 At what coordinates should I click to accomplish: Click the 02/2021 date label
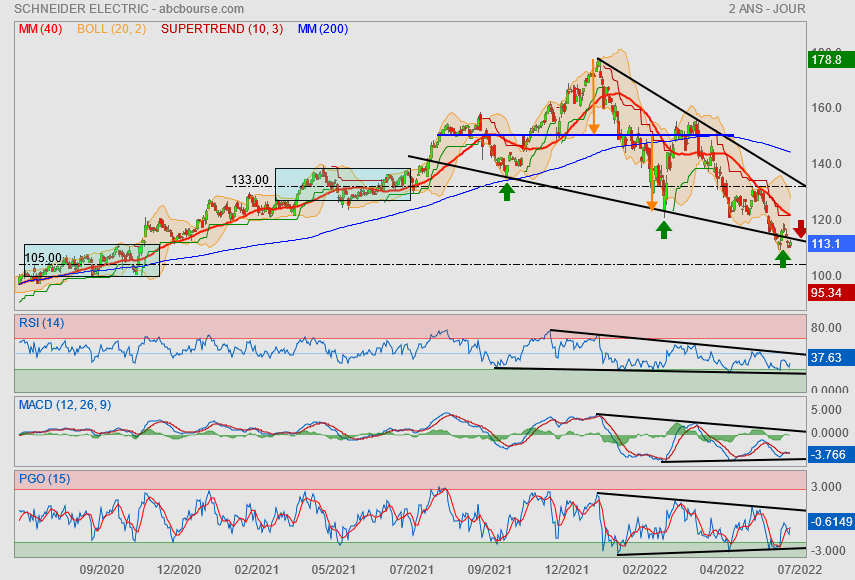click(x=256, y=570)
